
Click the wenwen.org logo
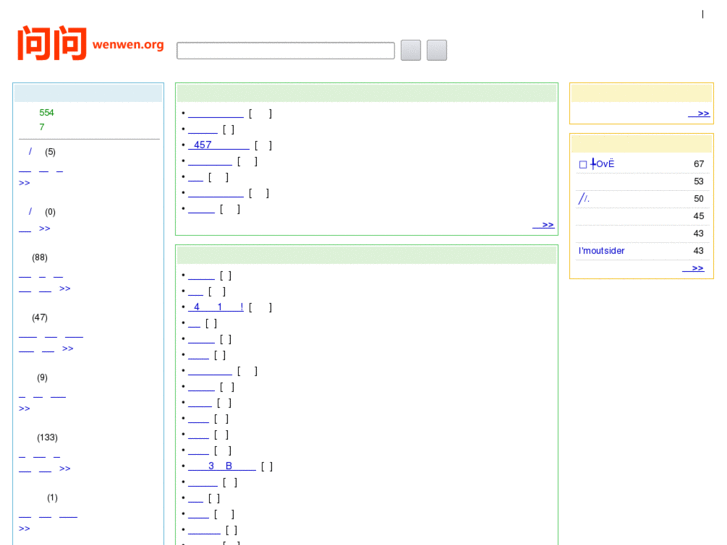[90, 43]
